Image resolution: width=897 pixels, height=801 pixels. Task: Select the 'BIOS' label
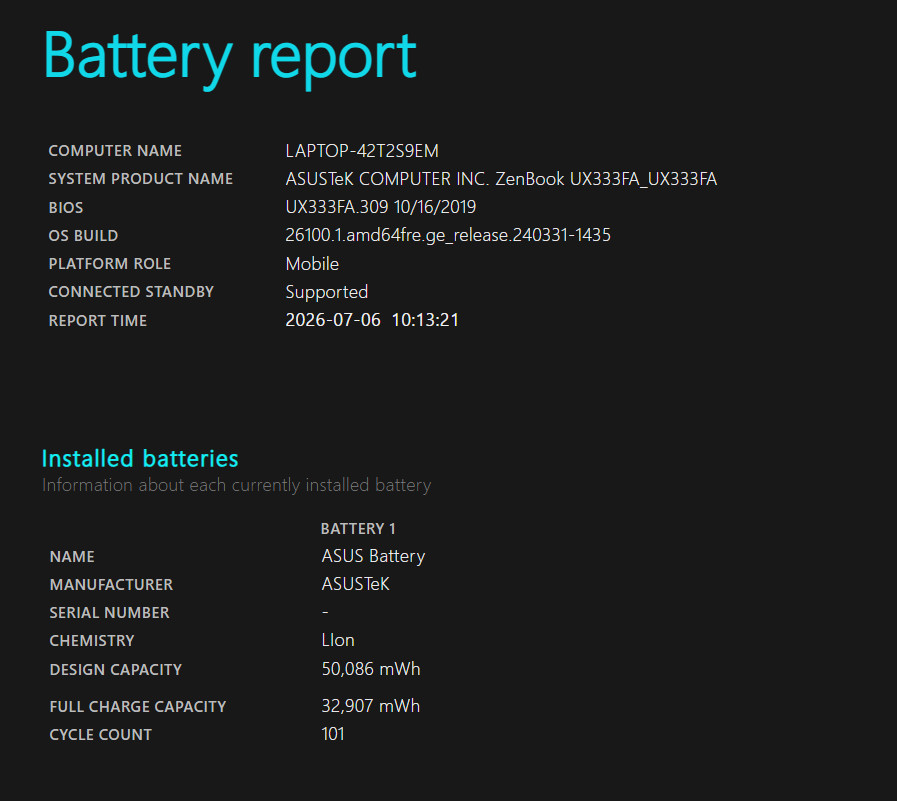pyautogui.click(x=66, y=208)
